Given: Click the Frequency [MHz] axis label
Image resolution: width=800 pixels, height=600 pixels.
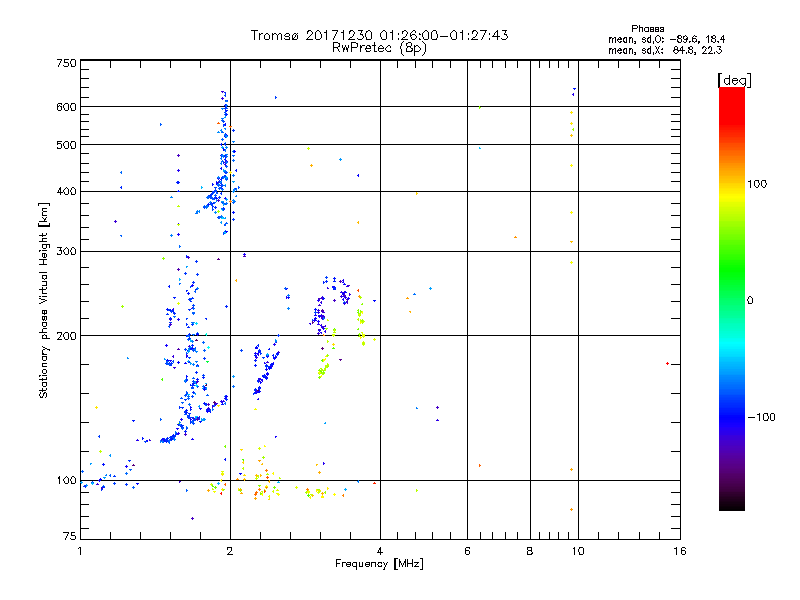Looking at the screenshot, I should coord(378,565).
